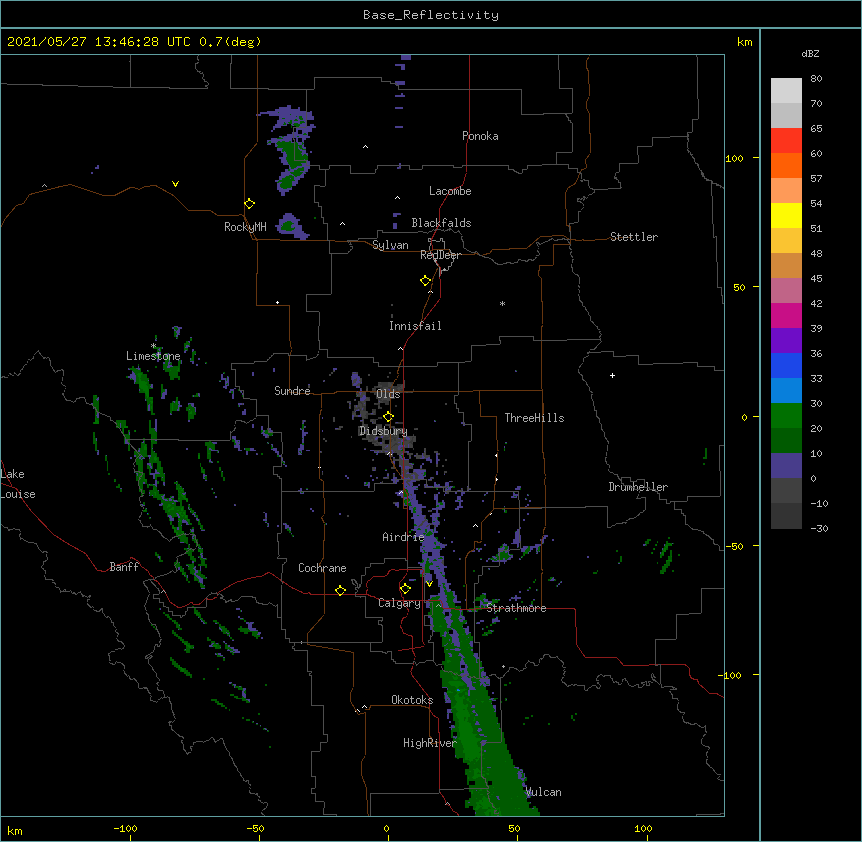Image resolution: width=862 pixels, height=842 pixels.
Task: Click the yellow 51–54 dBZ legend swatch
Action: (786, 216)
